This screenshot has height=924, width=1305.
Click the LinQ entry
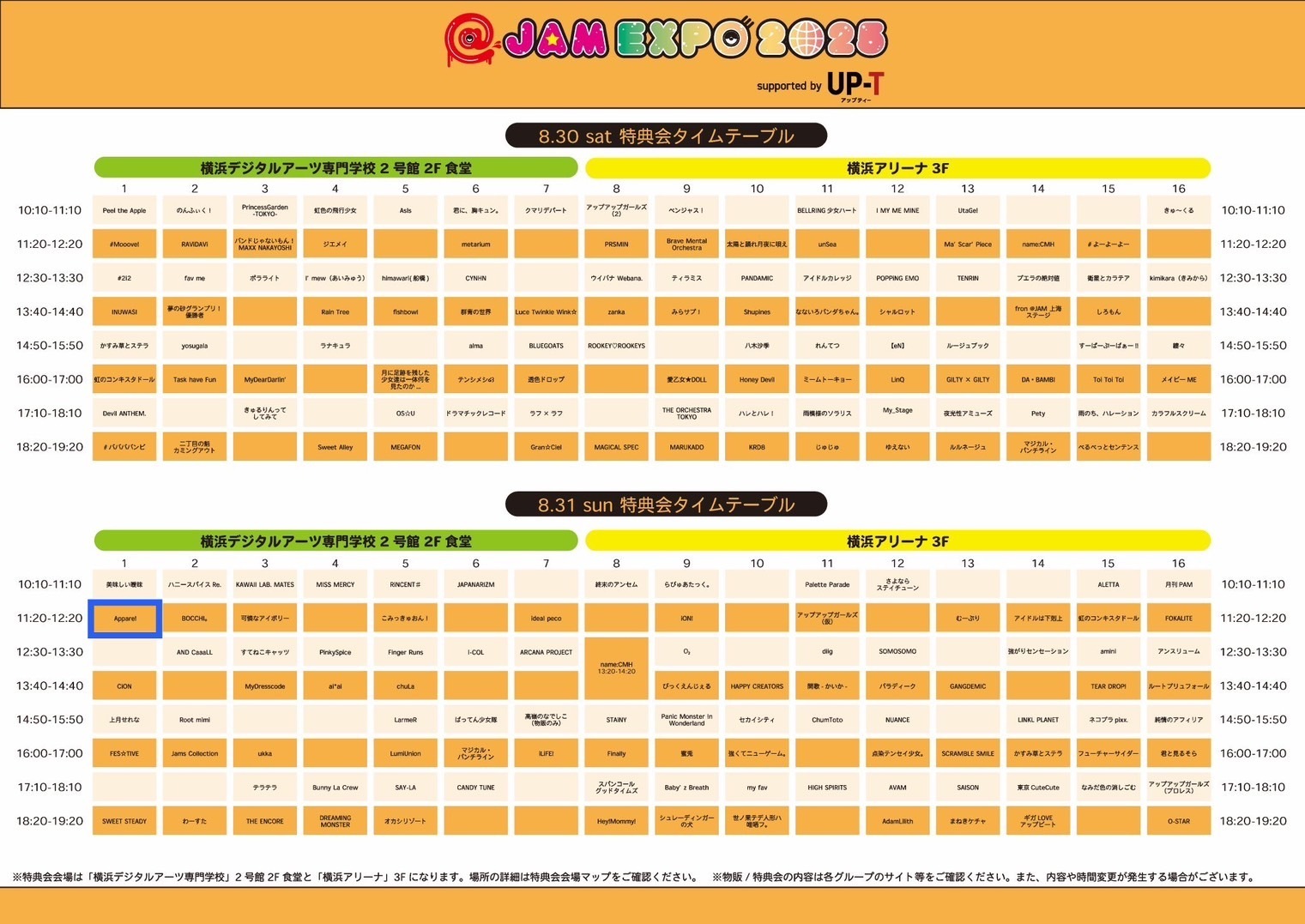(x=898, y=379)
